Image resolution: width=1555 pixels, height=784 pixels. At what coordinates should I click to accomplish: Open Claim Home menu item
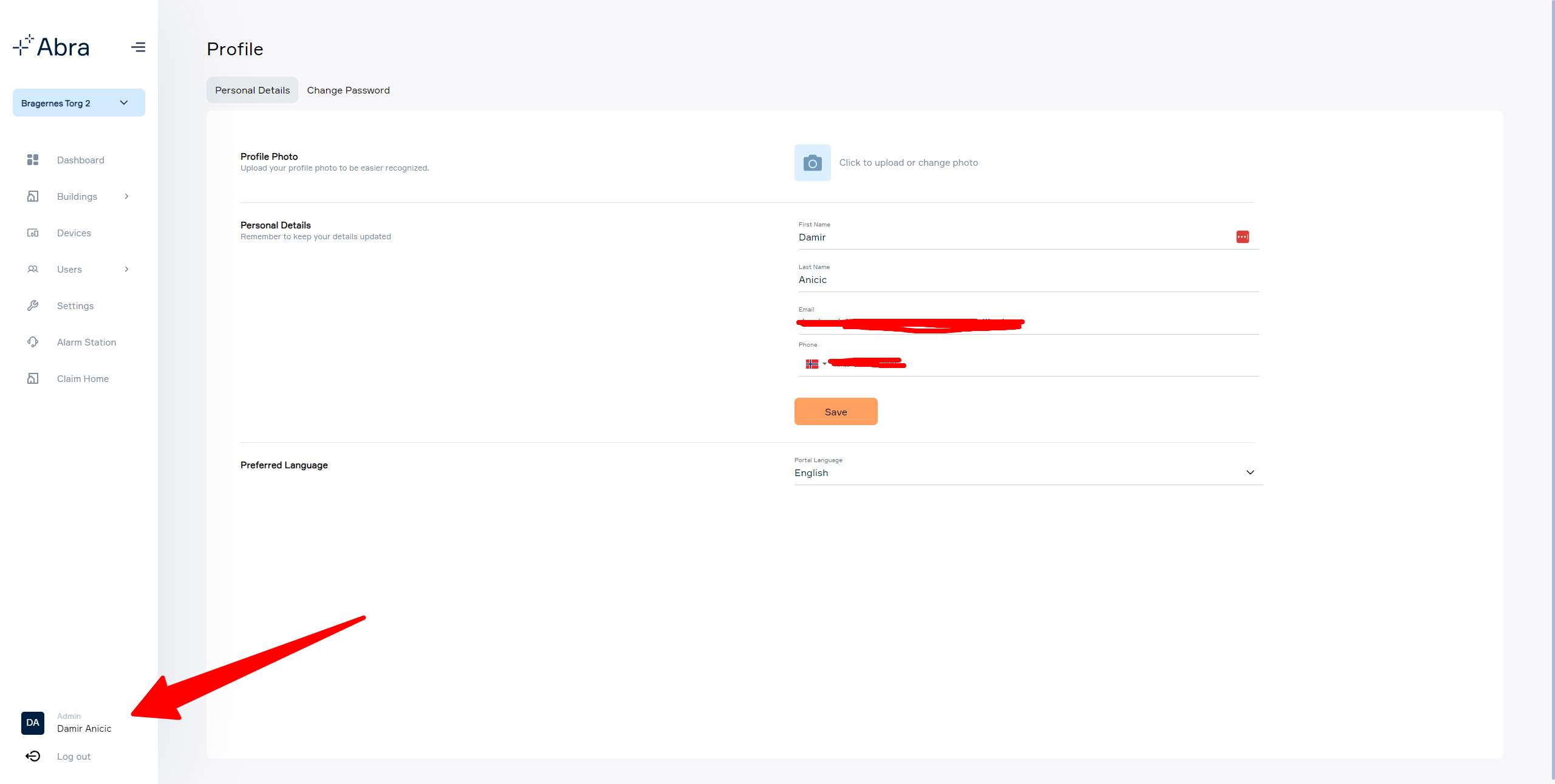[83, 378]
